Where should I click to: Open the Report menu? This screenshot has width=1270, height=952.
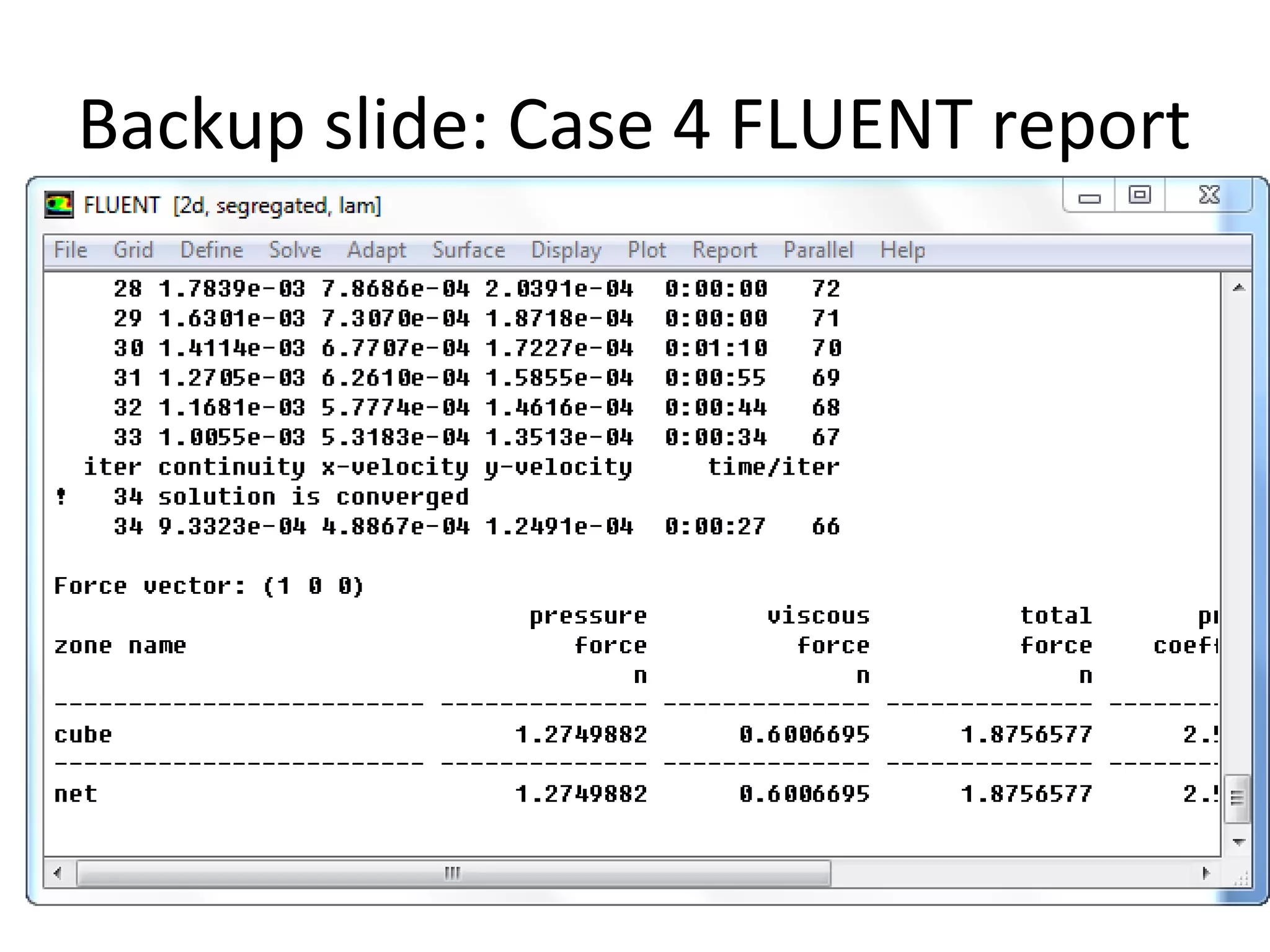724,250
